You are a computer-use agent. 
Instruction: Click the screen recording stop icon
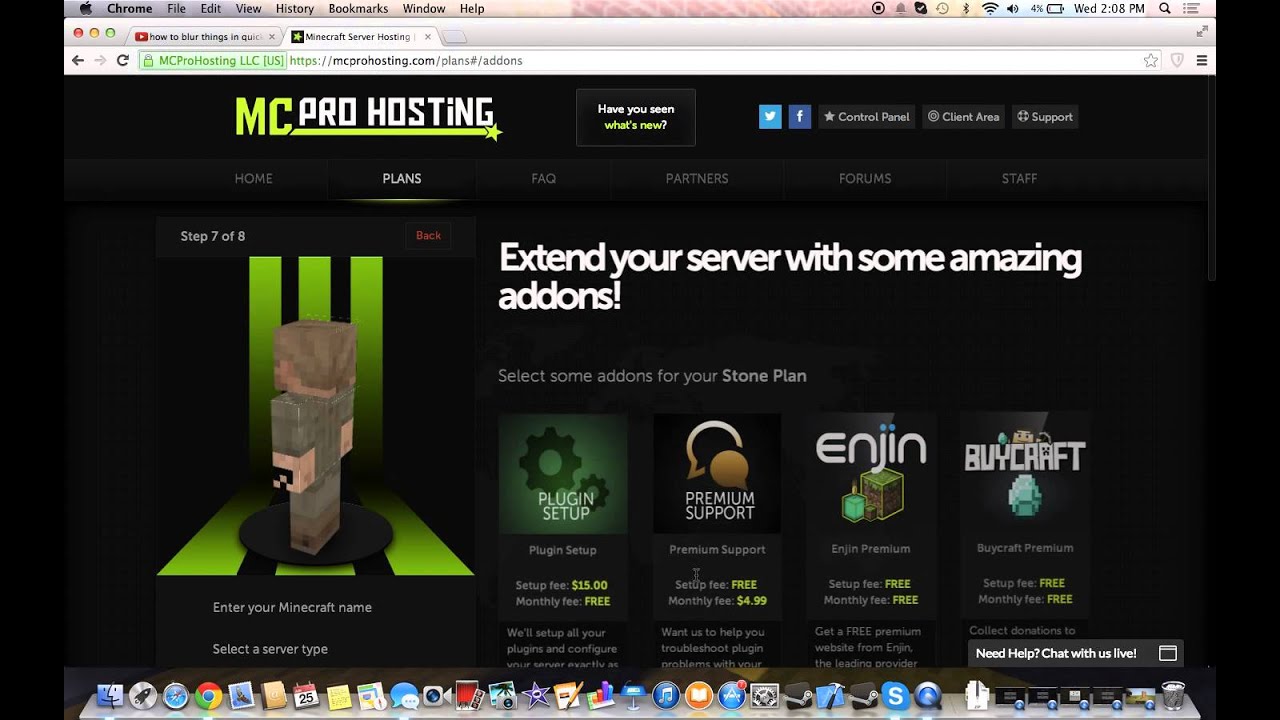pos(878,8)
